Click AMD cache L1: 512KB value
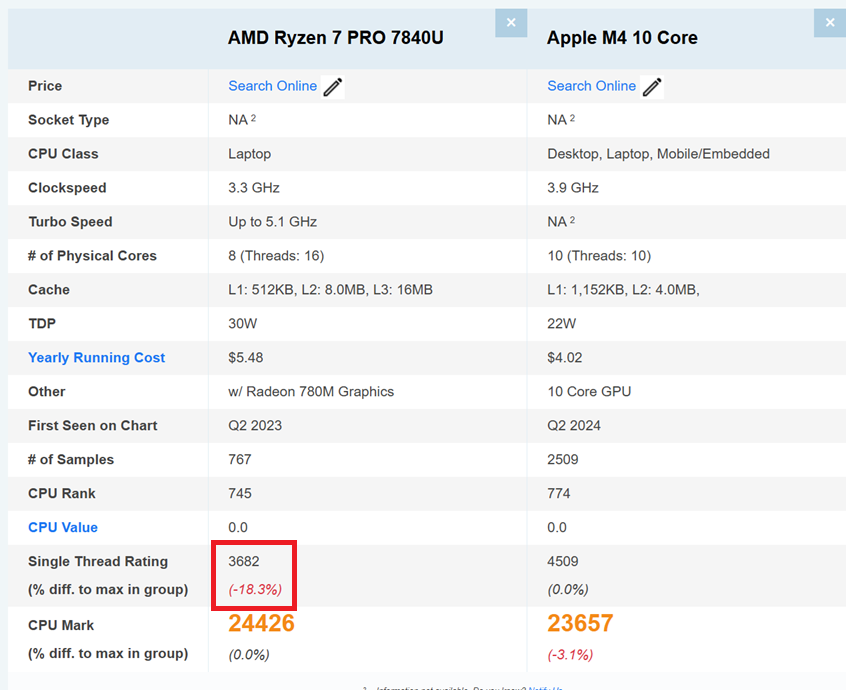 click(x=330, y=290)
